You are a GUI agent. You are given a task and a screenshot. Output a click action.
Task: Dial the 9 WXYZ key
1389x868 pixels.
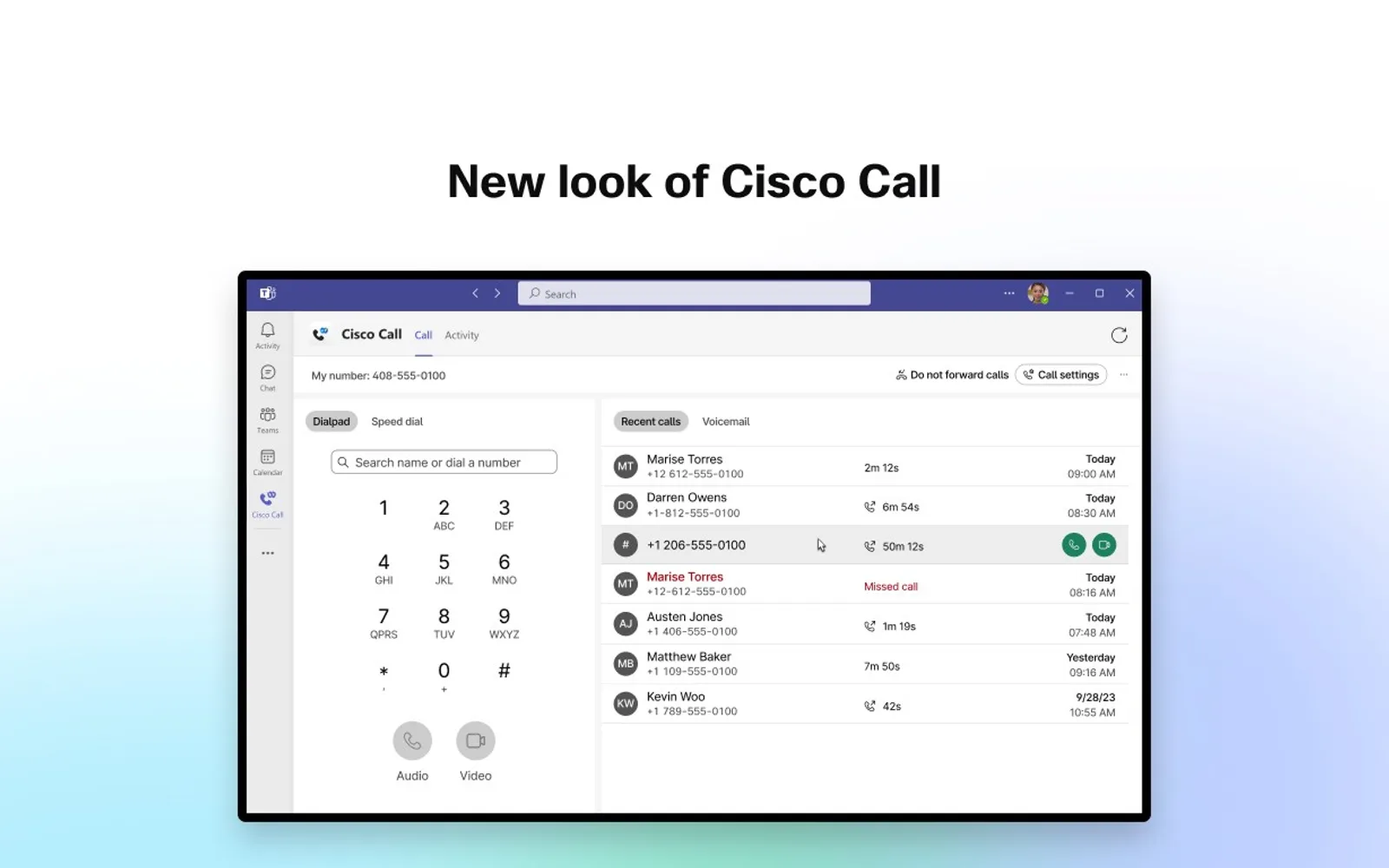pos(504,622)
